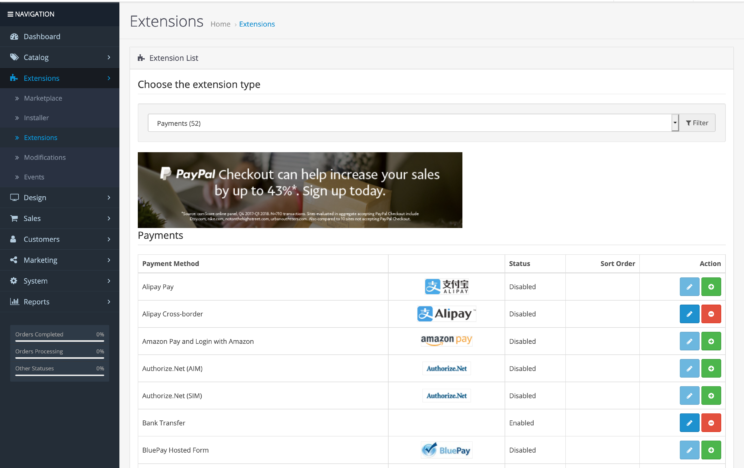Click the Marketing share icon
744x468 pixels.
(x=14, y=260)
